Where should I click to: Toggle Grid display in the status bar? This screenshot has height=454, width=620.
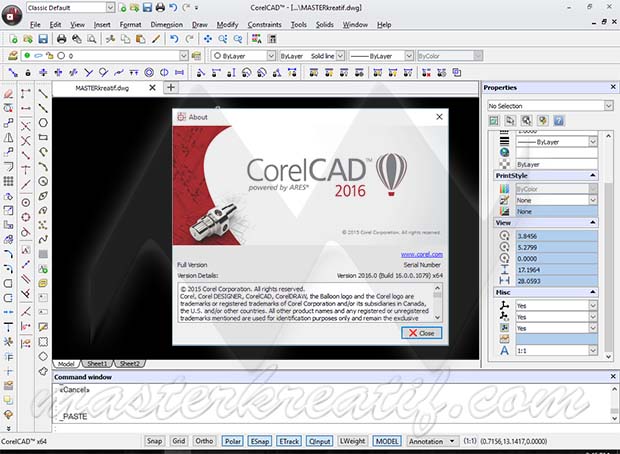pyautogui.click(x=179, y=440)
